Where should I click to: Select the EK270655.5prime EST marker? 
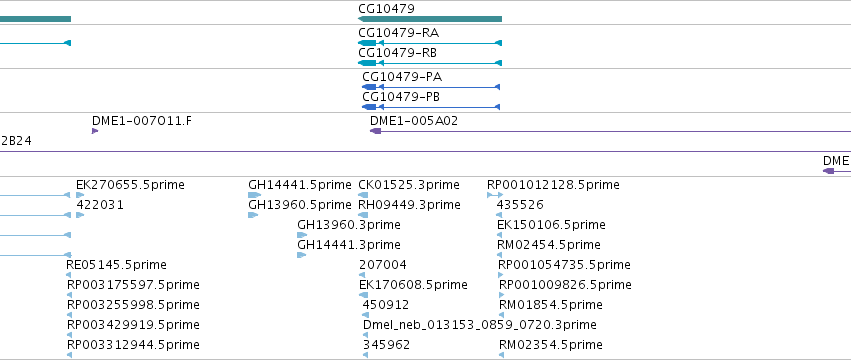coord(80,195)
